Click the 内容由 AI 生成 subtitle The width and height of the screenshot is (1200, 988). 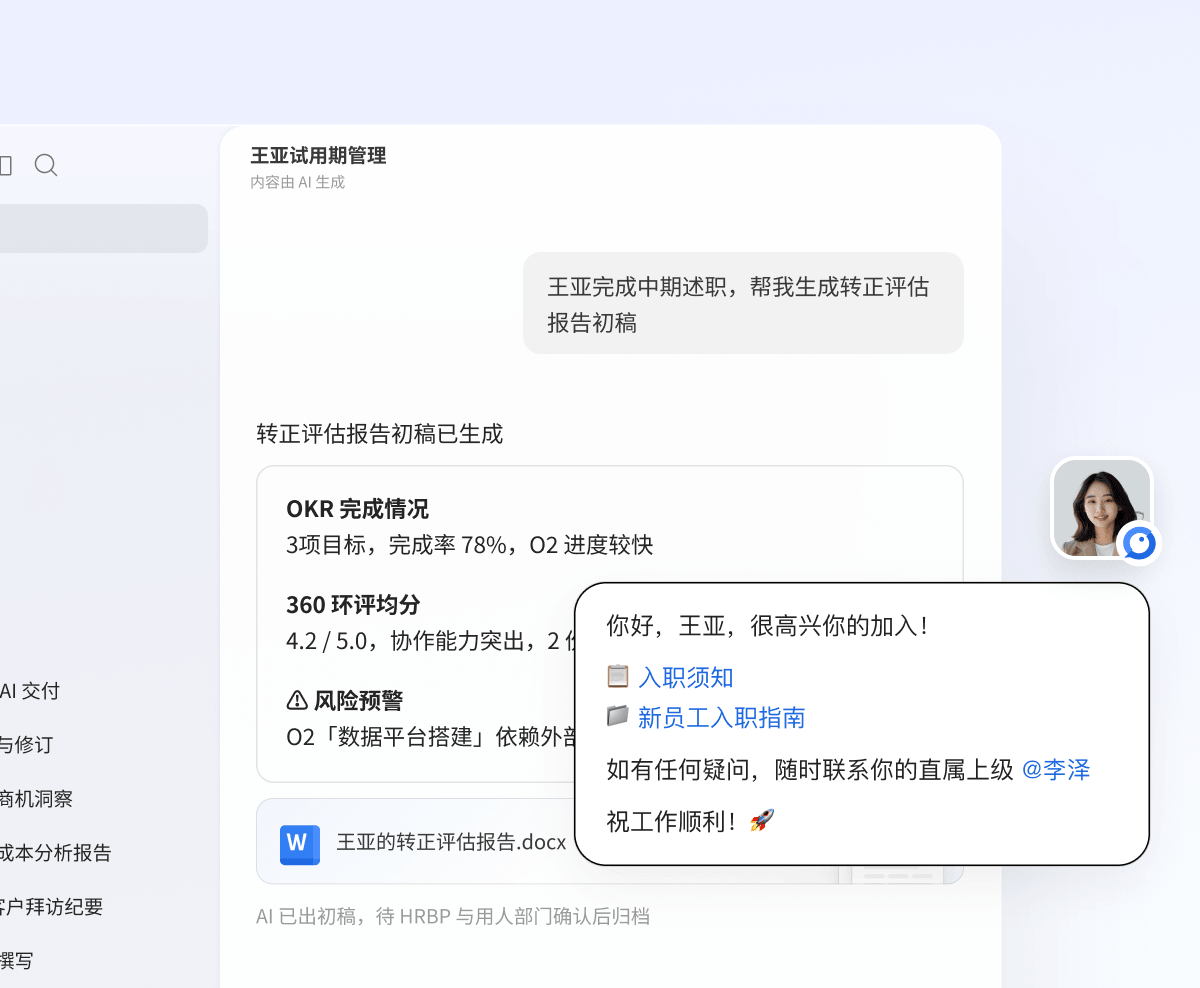pyautogui.click(x=298, y=182)
